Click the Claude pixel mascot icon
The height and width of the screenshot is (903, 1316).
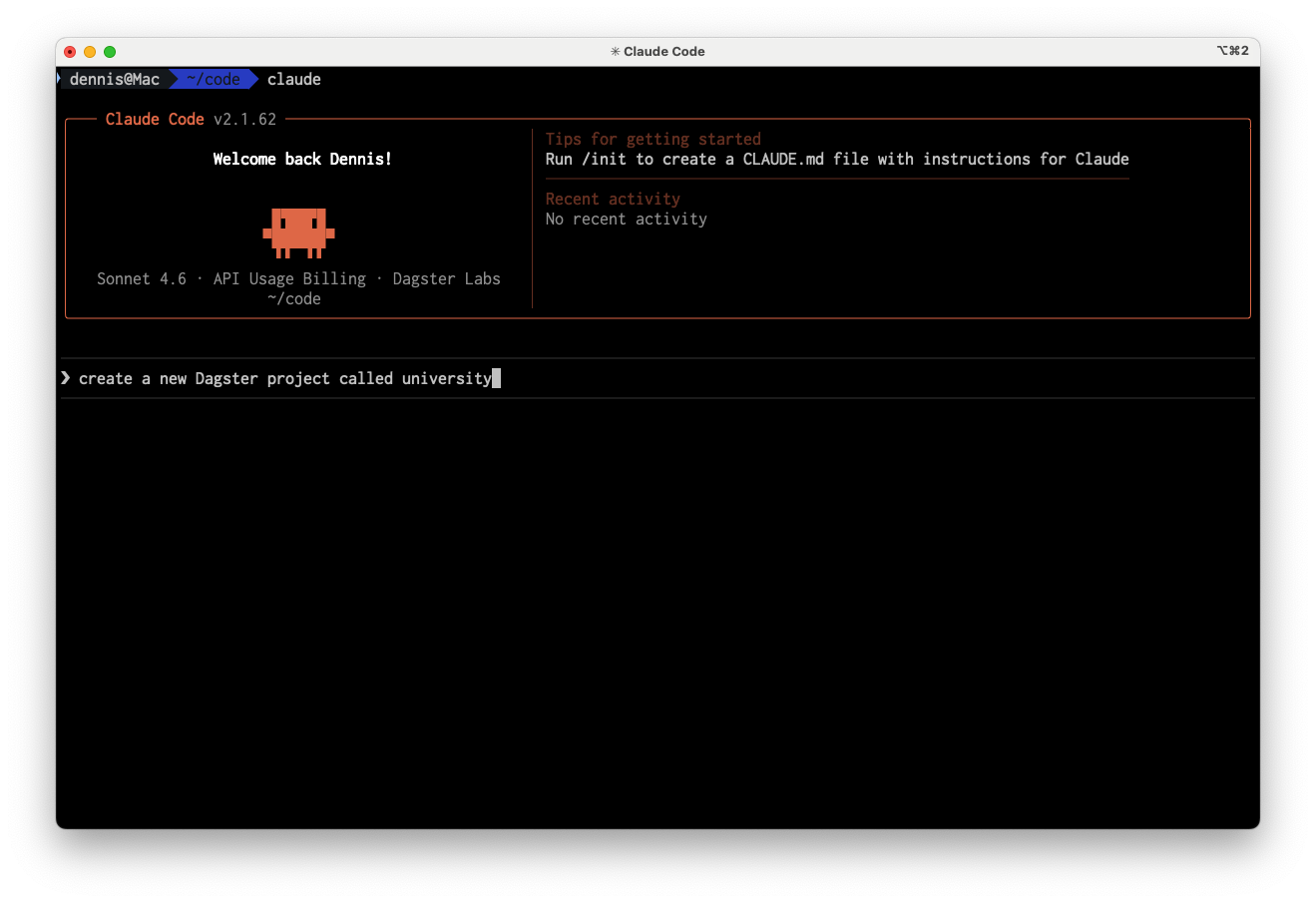(298, 231)
